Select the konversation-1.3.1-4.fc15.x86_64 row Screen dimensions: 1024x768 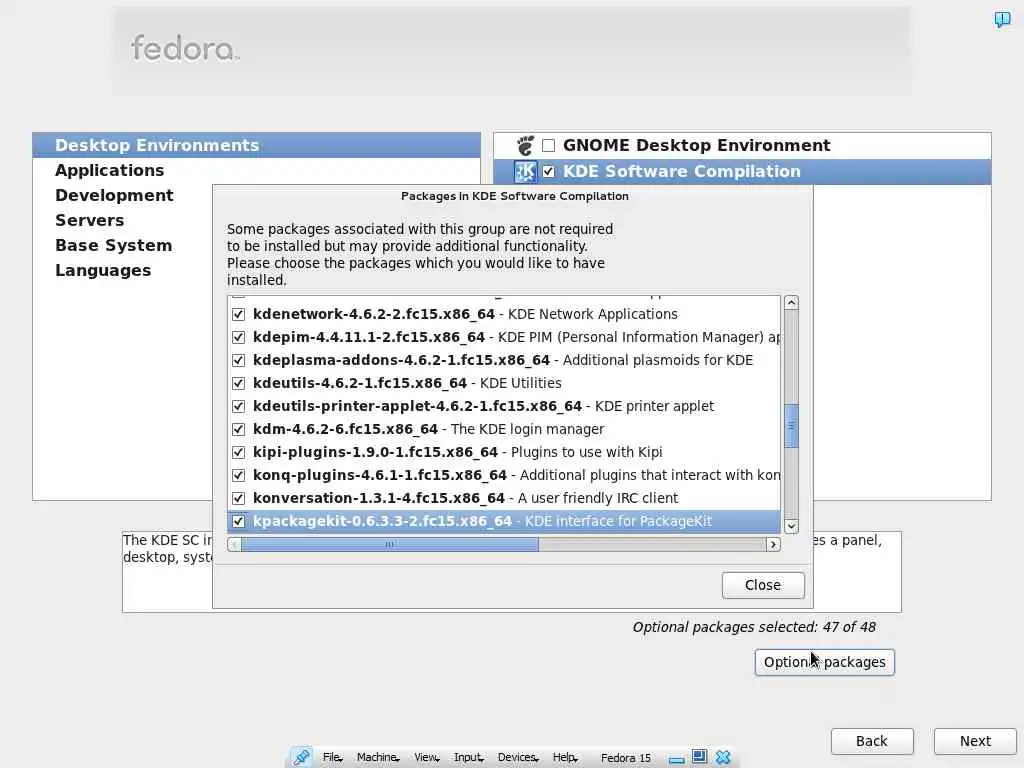[504, 498]
